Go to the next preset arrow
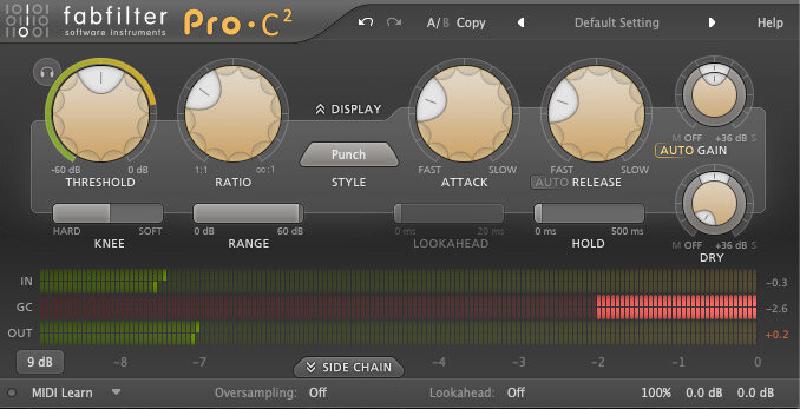Screen dimensions: 800x409 pyautogui.click(x=712, y=23)
